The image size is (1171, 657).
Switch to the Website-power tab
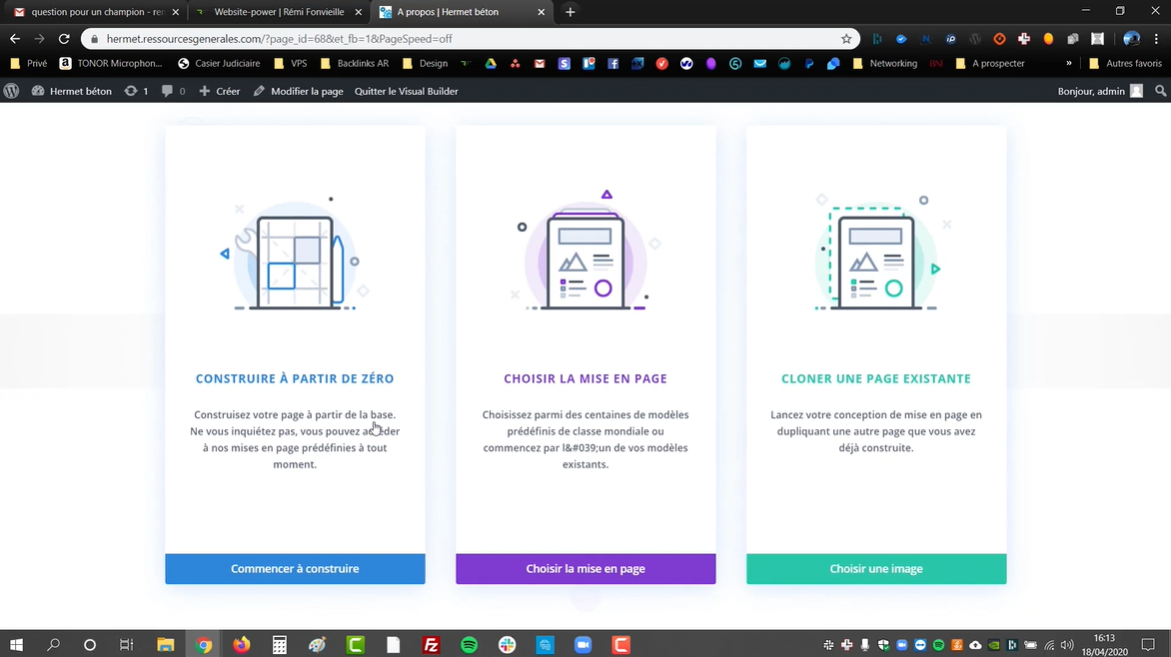point(278,12)
